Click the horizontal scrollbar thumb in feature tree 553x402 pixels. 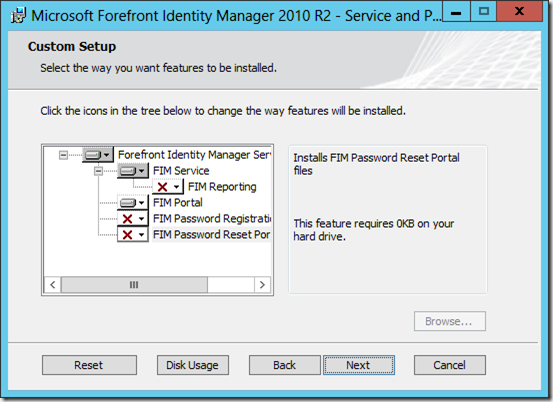(x=134, y=285)
